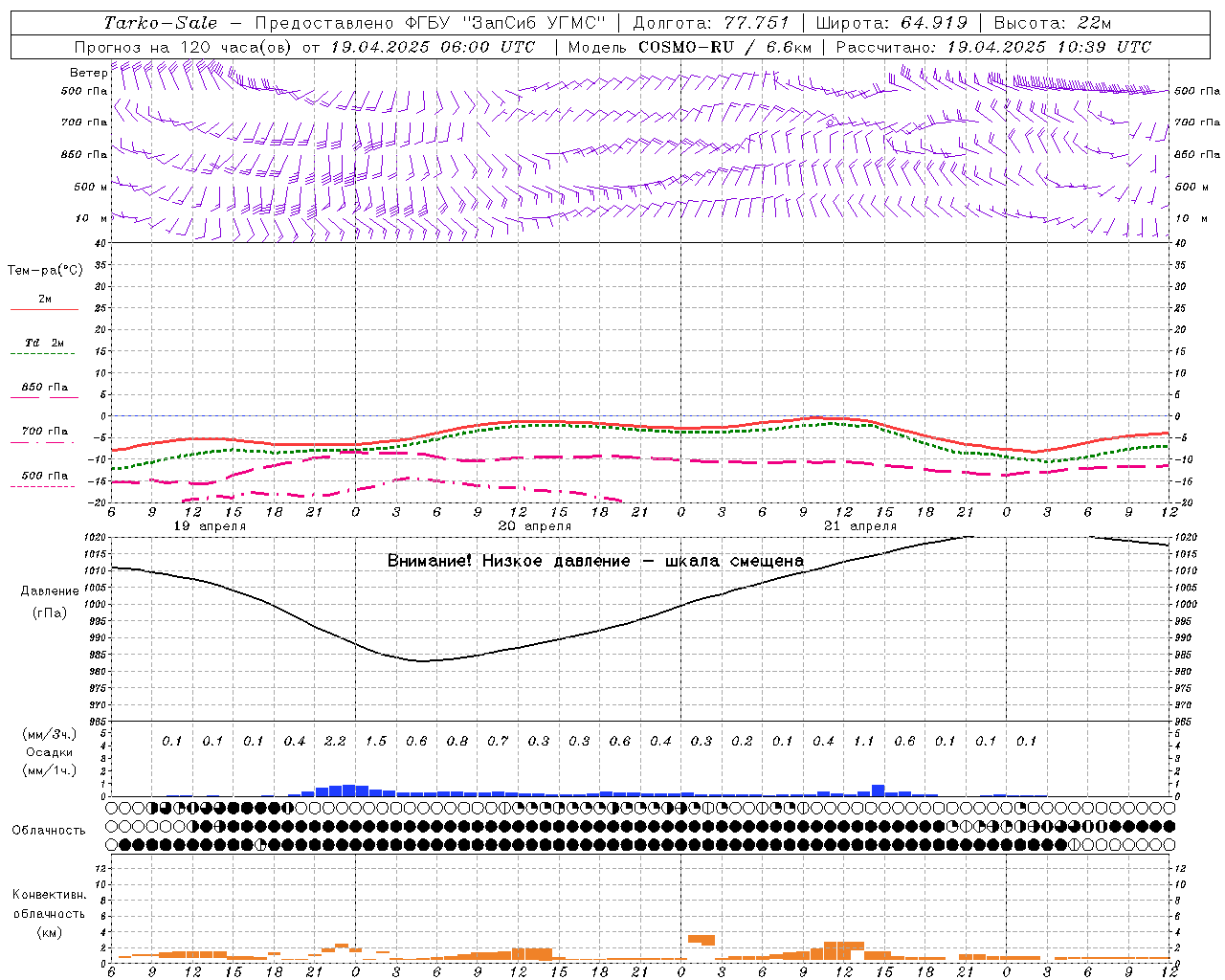Click the 'Рассчитано: 19.04.2025 10:39 UTC' timestamp

click(993, 47)
